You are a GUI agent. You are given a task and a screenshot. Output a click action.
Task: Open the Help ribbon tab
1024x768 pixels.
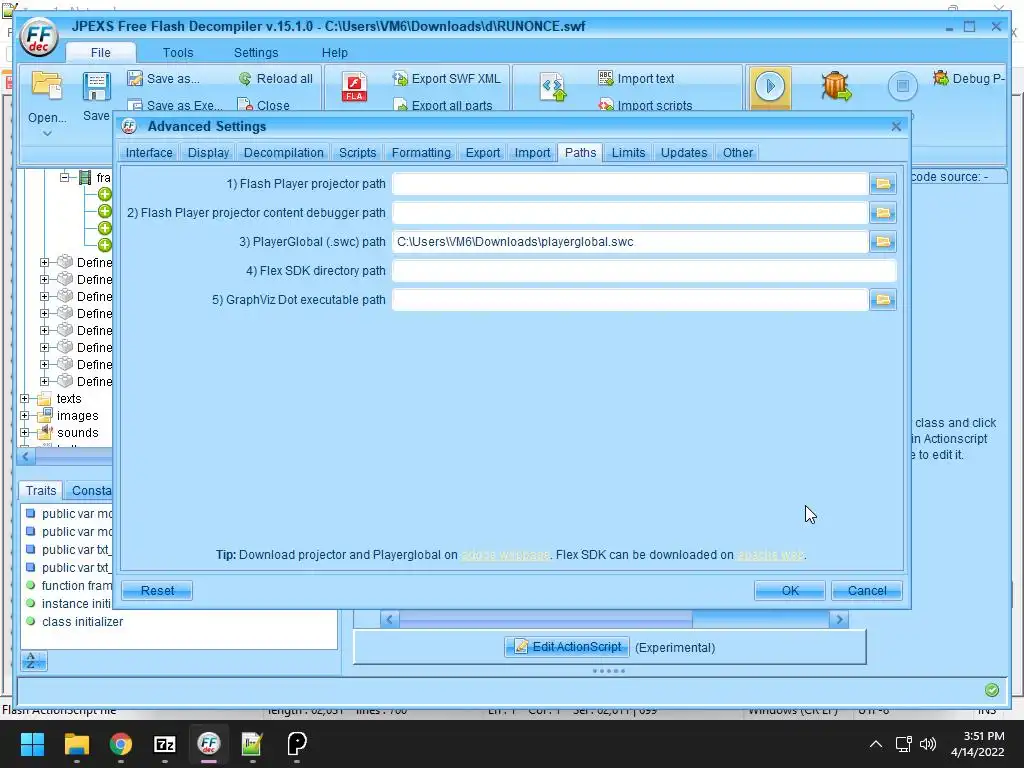(x=334, y=53)
